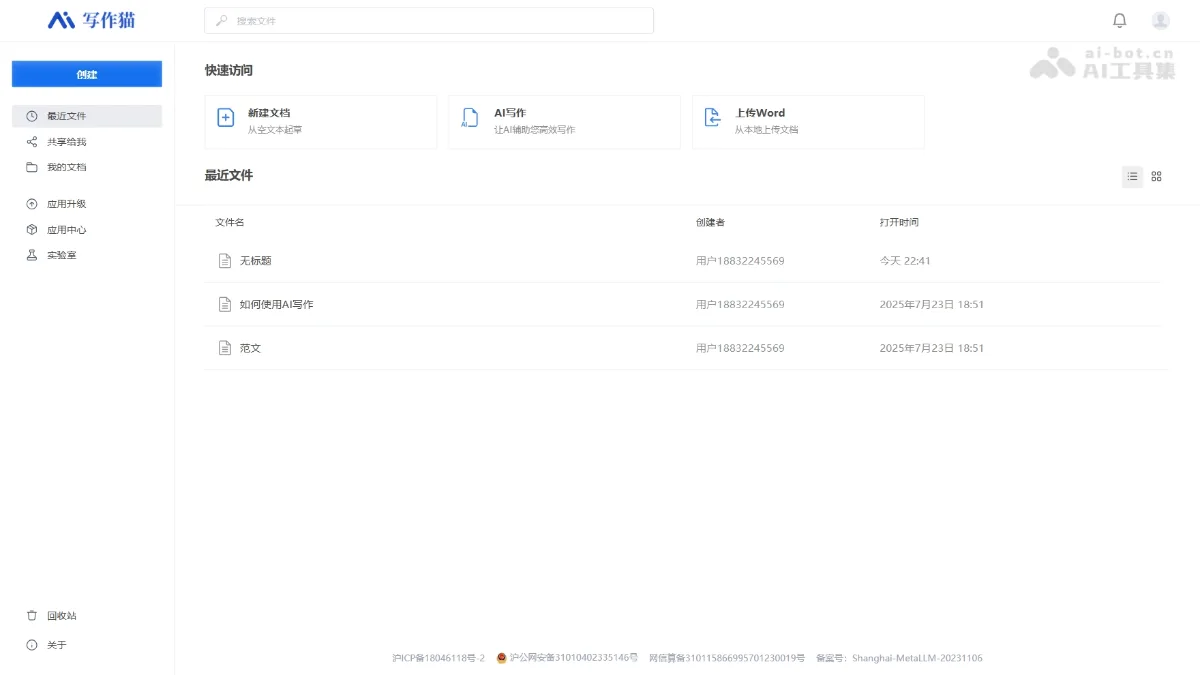
Task: Choose 上传Word quick access card
Action: [x=808, y=122]
